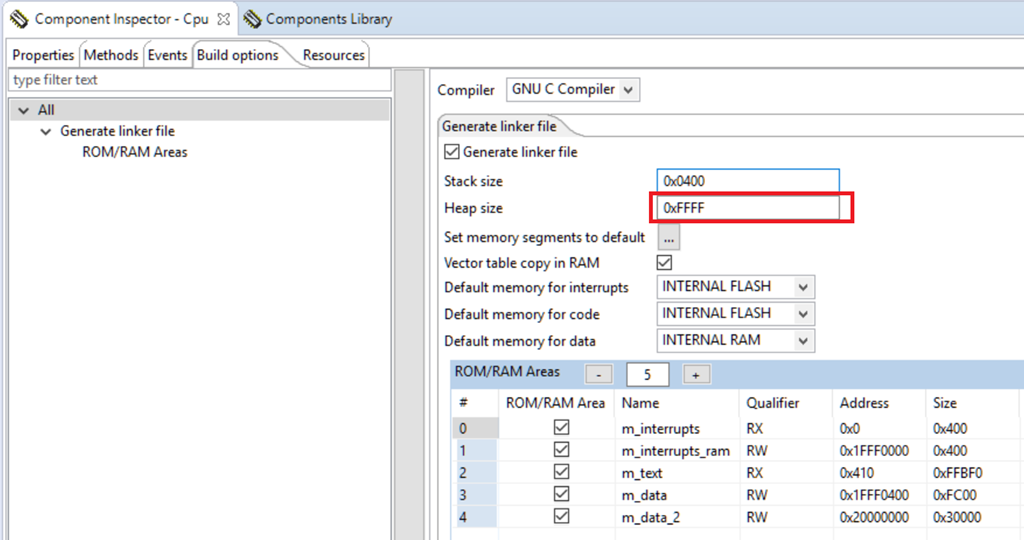The height and width of the screenshot is (540, 1024).
Task: Click the Heap size input field
Action: pyautogui.click(x=747, y=209)
